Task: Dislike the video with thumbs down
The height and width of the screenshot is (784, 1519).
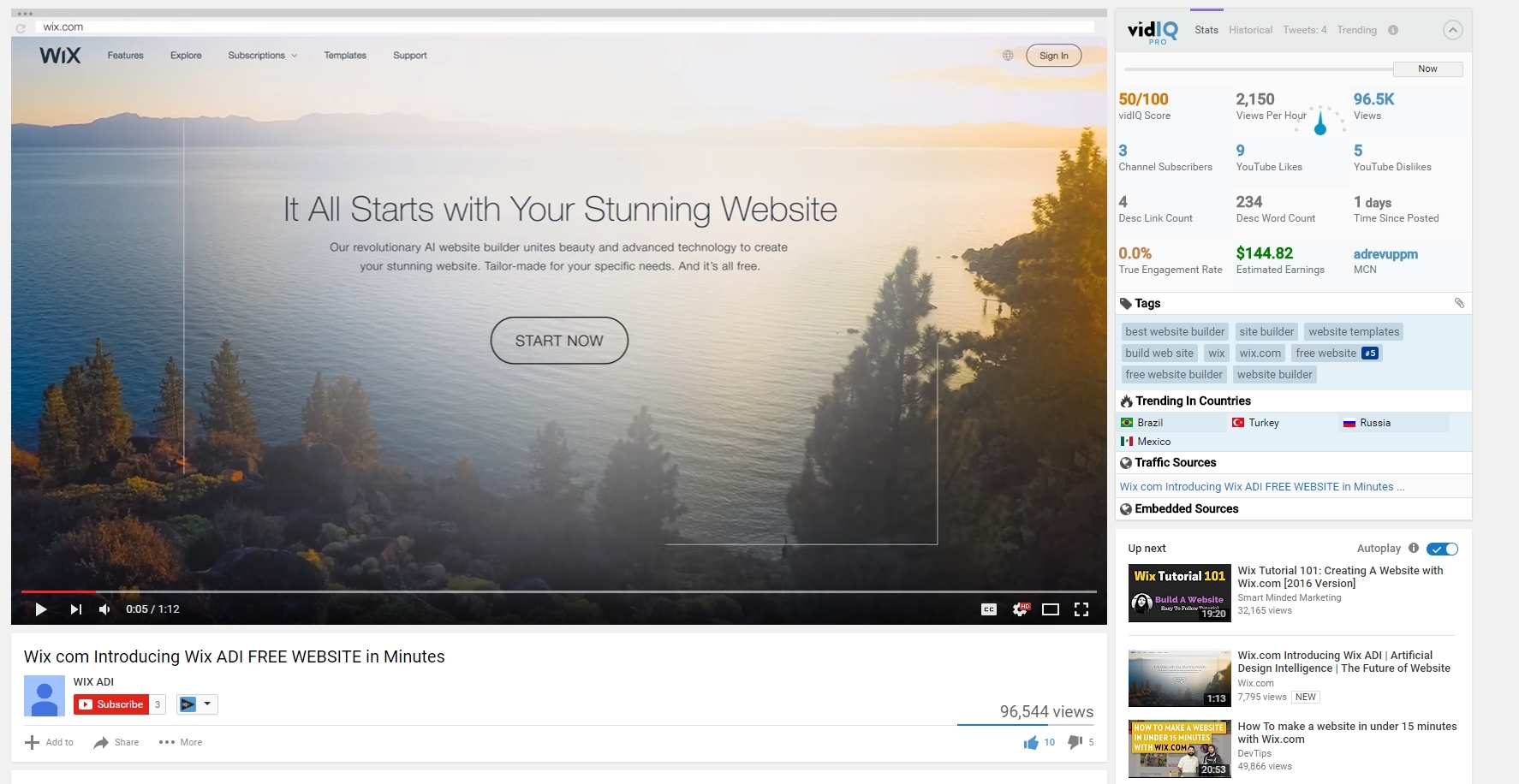Action: click(x=1075, y=742)
